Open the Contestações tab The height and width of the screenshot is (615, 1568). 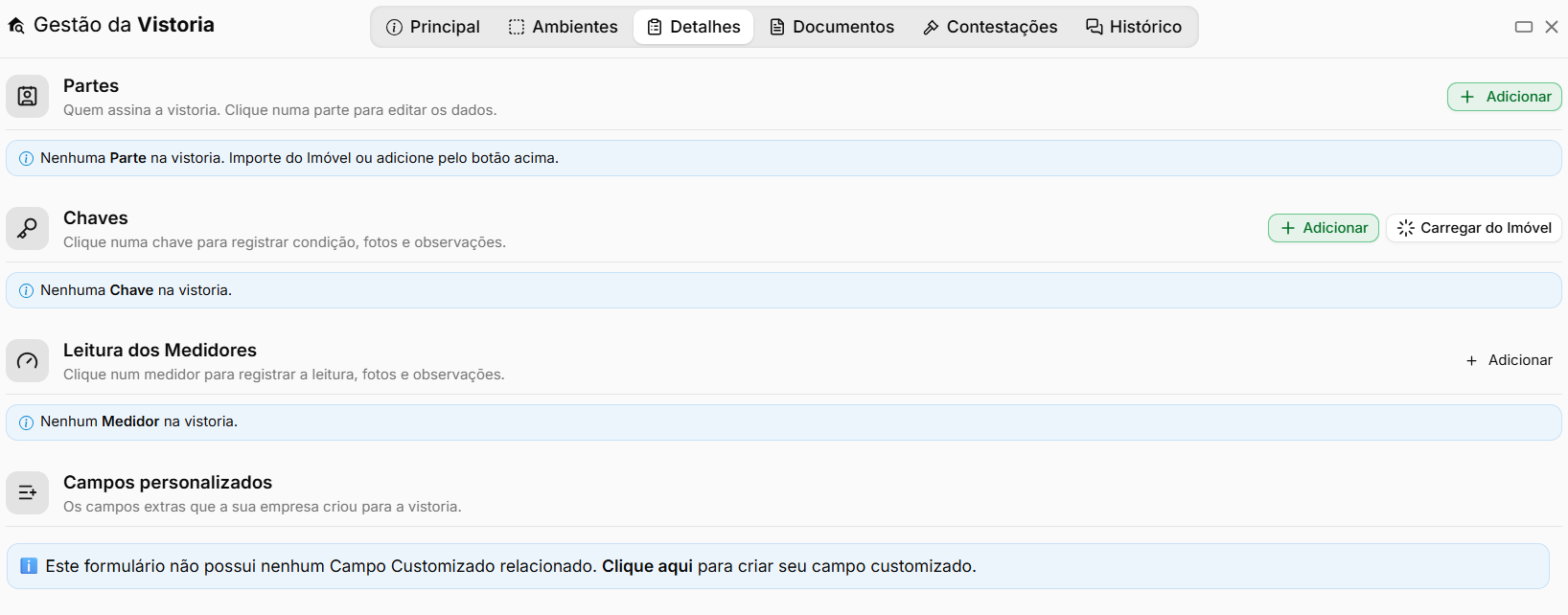point(991,27)
